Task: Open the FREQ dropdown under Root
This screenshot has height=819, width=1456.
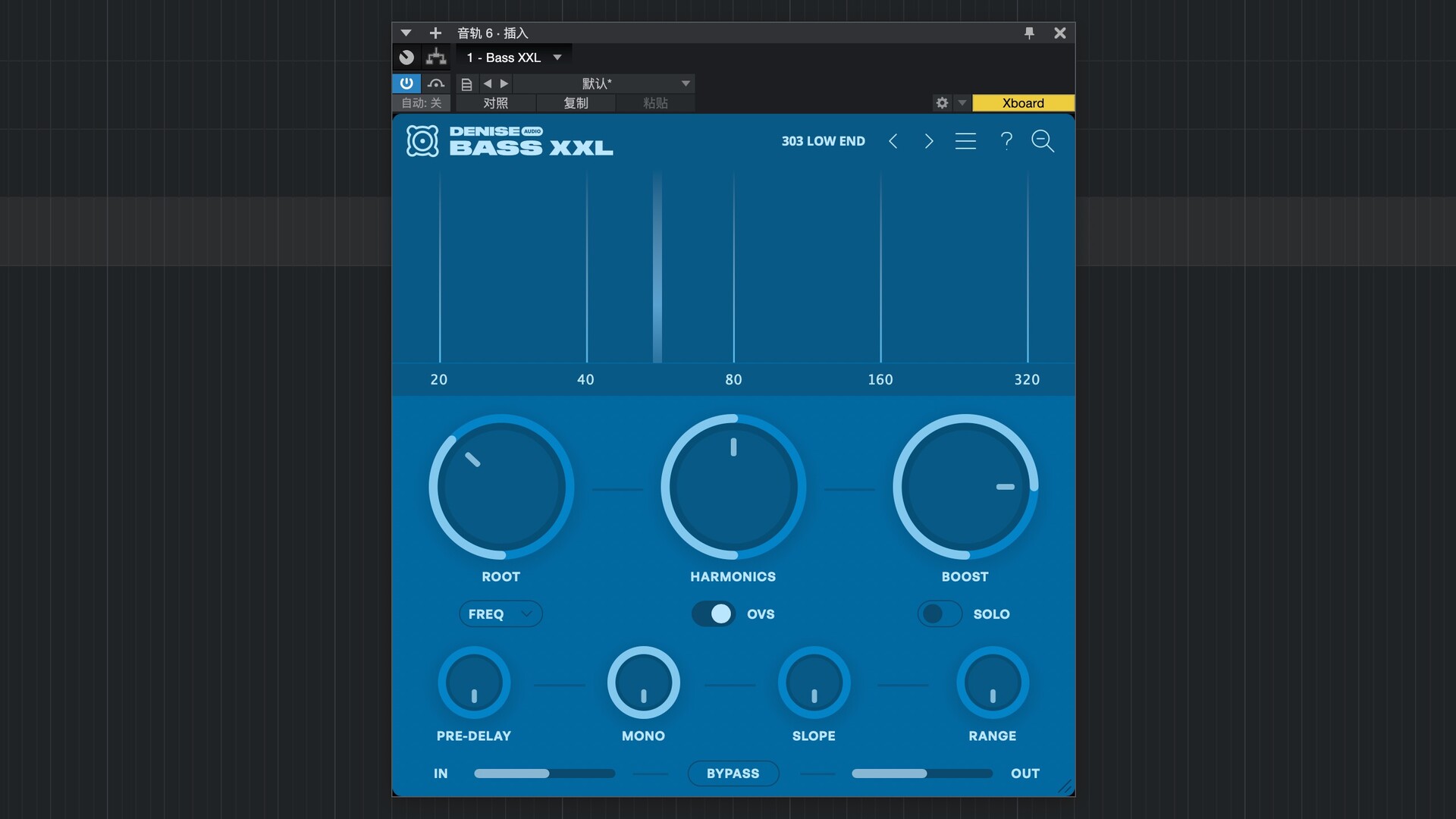Action: (x=500, y=613)
